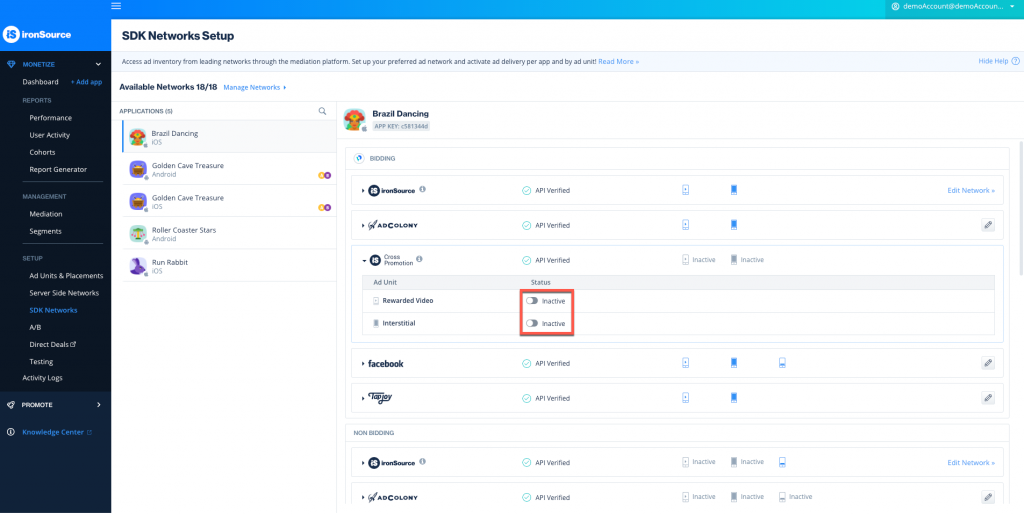Viewport: 1024px width, 514px height.
Task: Expand the facebook network row
Action: tap(363, 363)
